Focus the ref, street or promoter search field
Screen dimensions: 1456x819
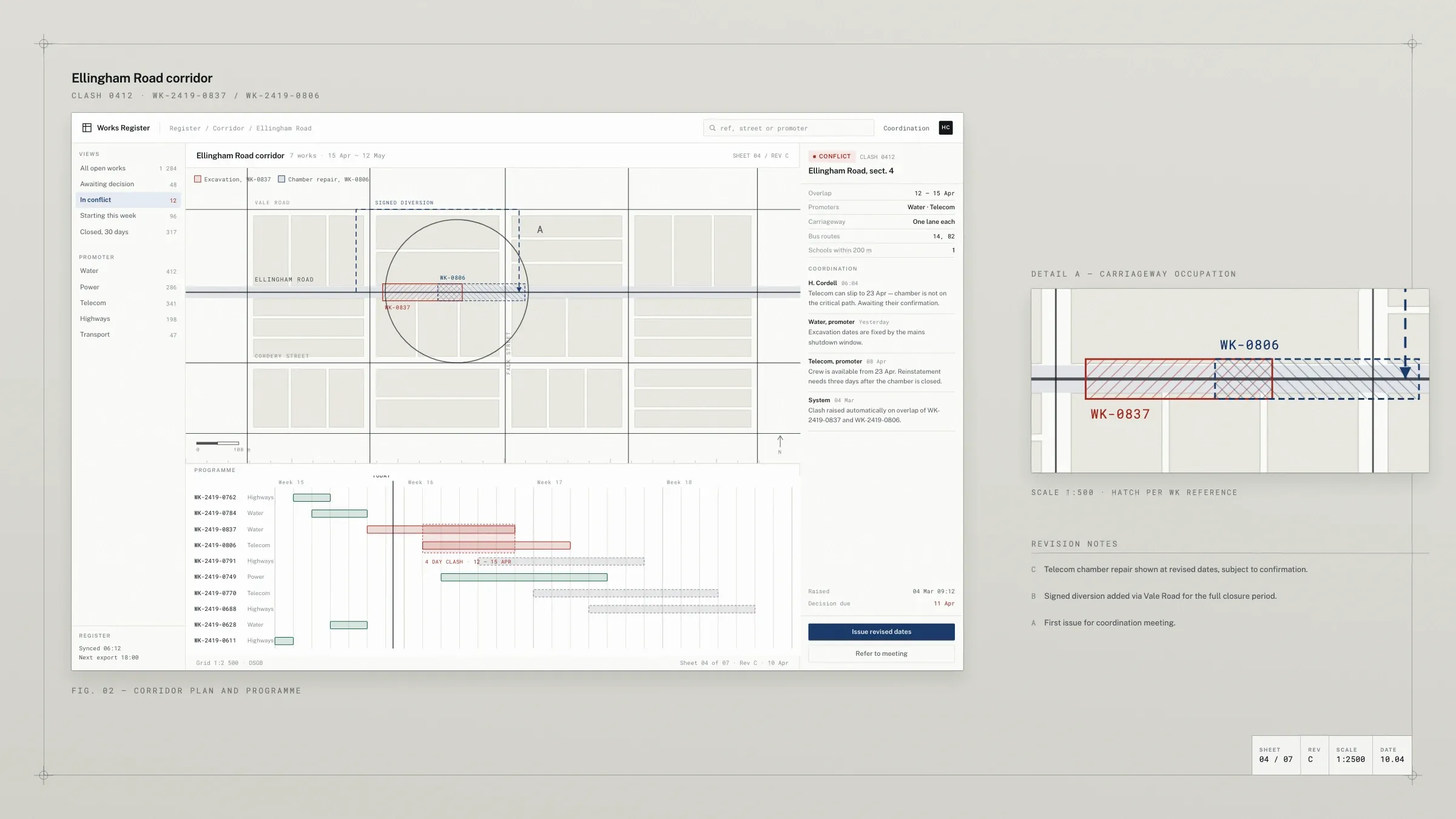coord(789,128)
